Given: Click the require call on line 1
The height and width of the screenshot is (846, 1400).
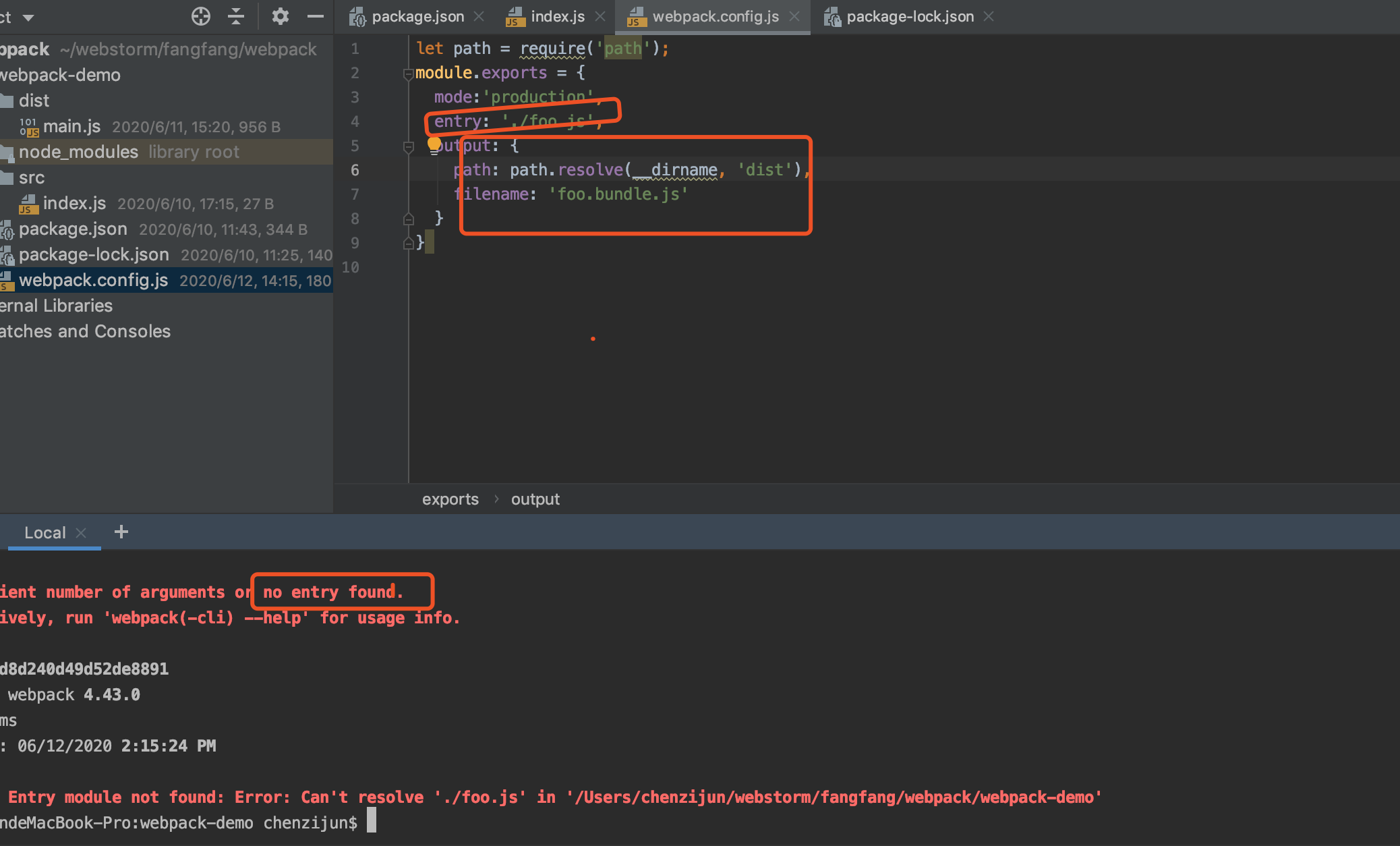Looking at the screenshot, I should pyautogui.click(x=552, y=49).
